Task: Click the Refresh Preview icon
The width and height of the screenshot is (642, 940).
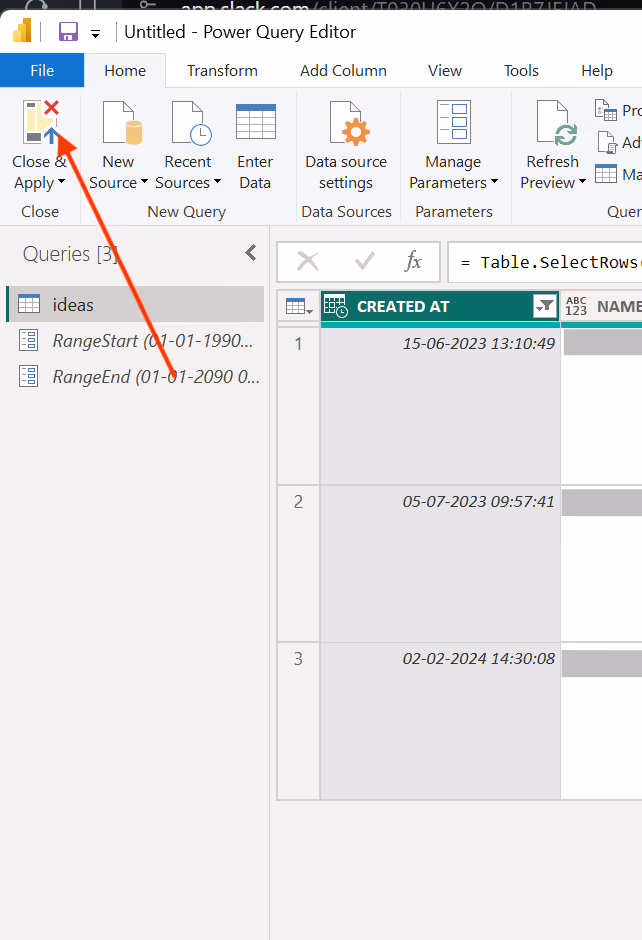Action: tap(556, 123)
